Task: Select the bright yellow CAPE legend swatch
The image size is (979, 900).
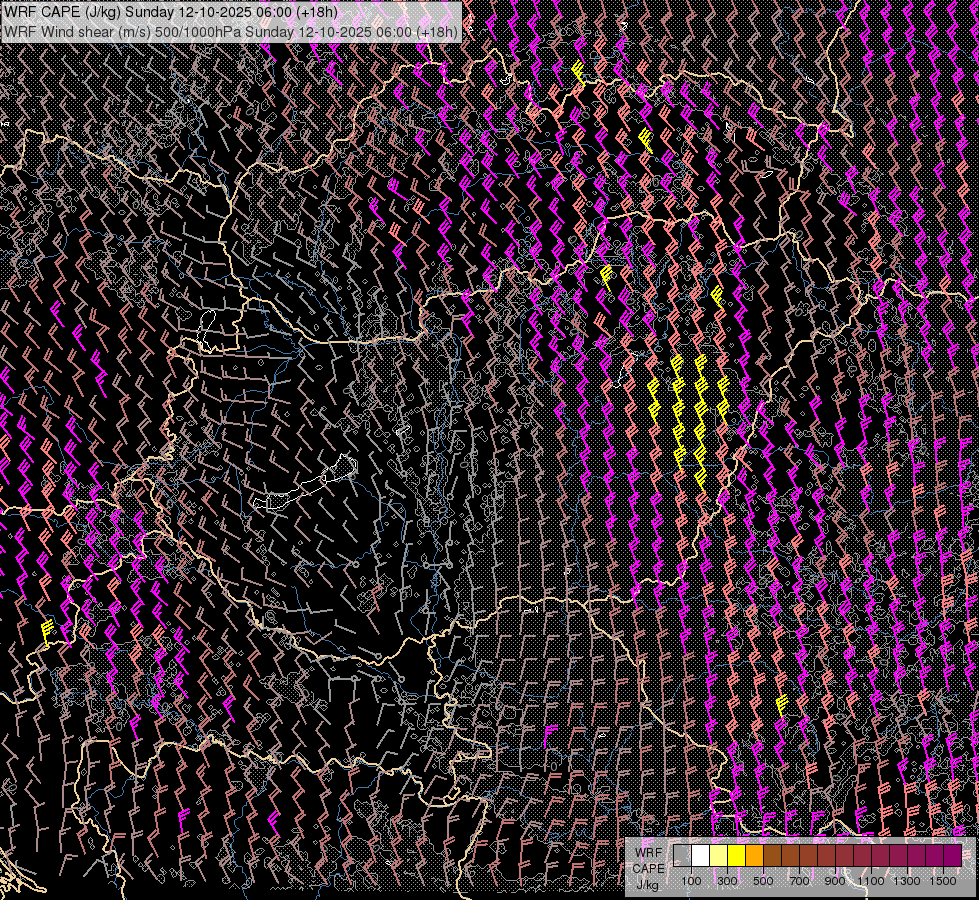Action: [736, 856]
